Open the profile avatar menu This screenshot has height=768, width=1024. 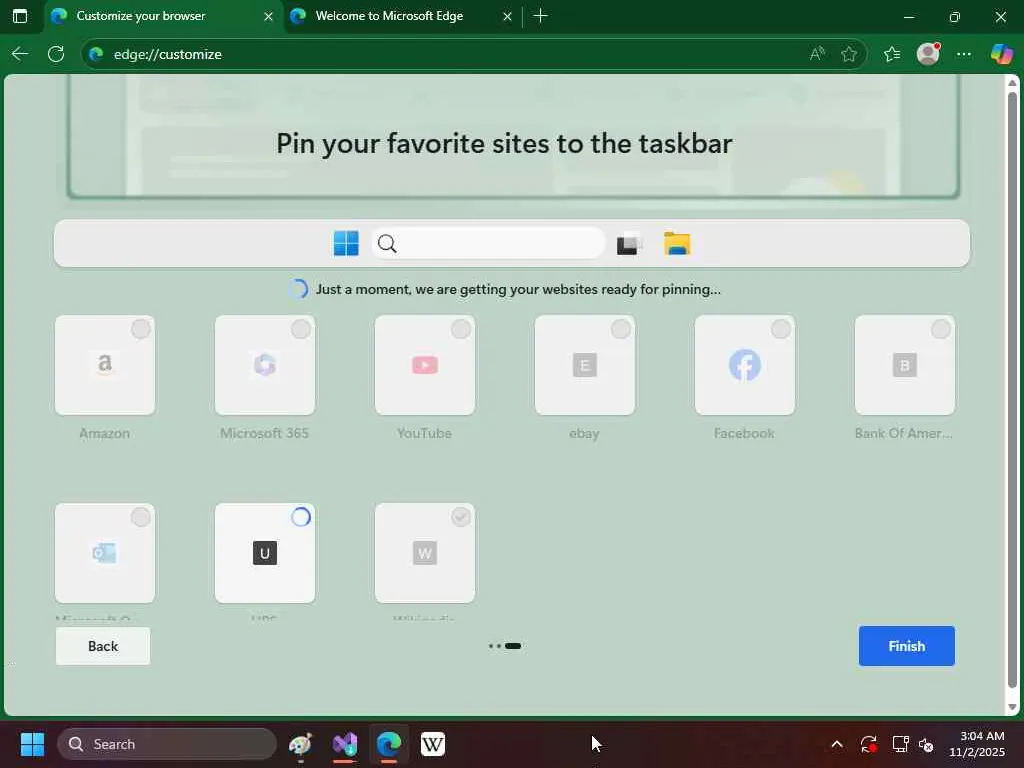click(928, 54)
